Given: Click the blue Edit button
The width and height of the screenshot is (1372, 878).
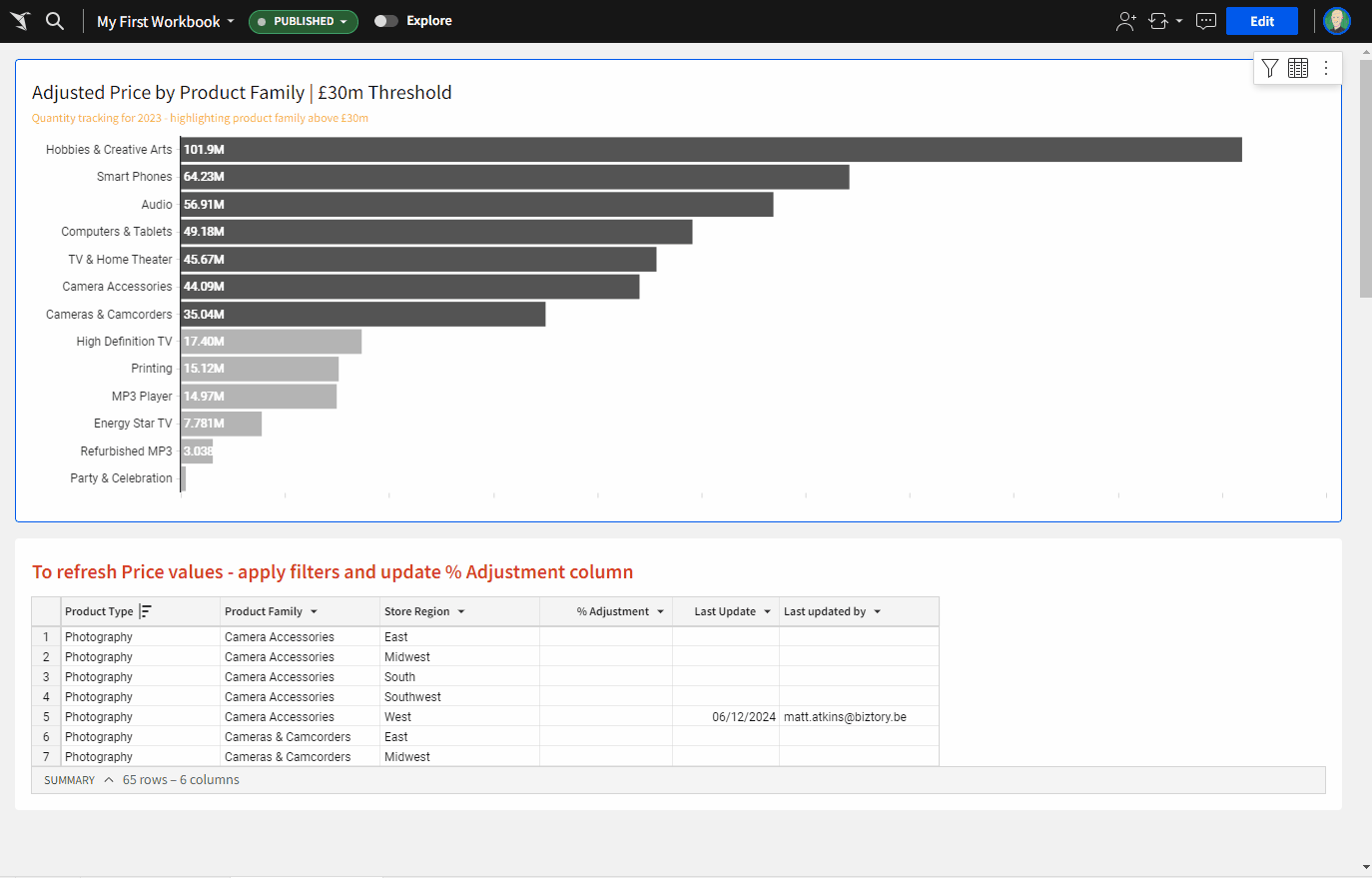Looking at the screenshot, I should (x=1262, y=21).
